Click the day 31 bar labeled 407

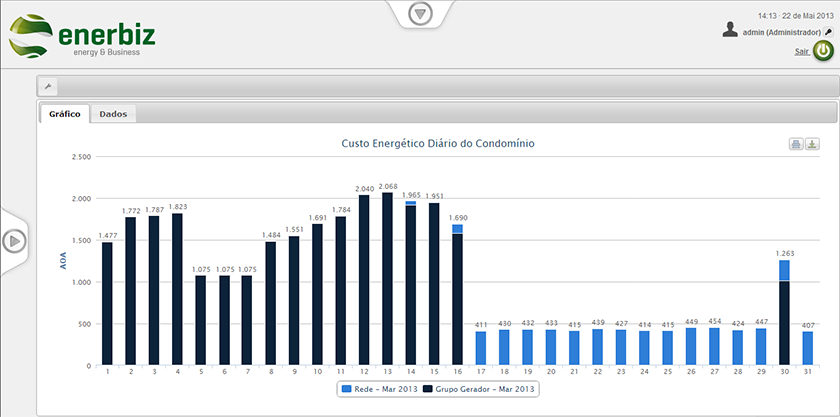807,348
